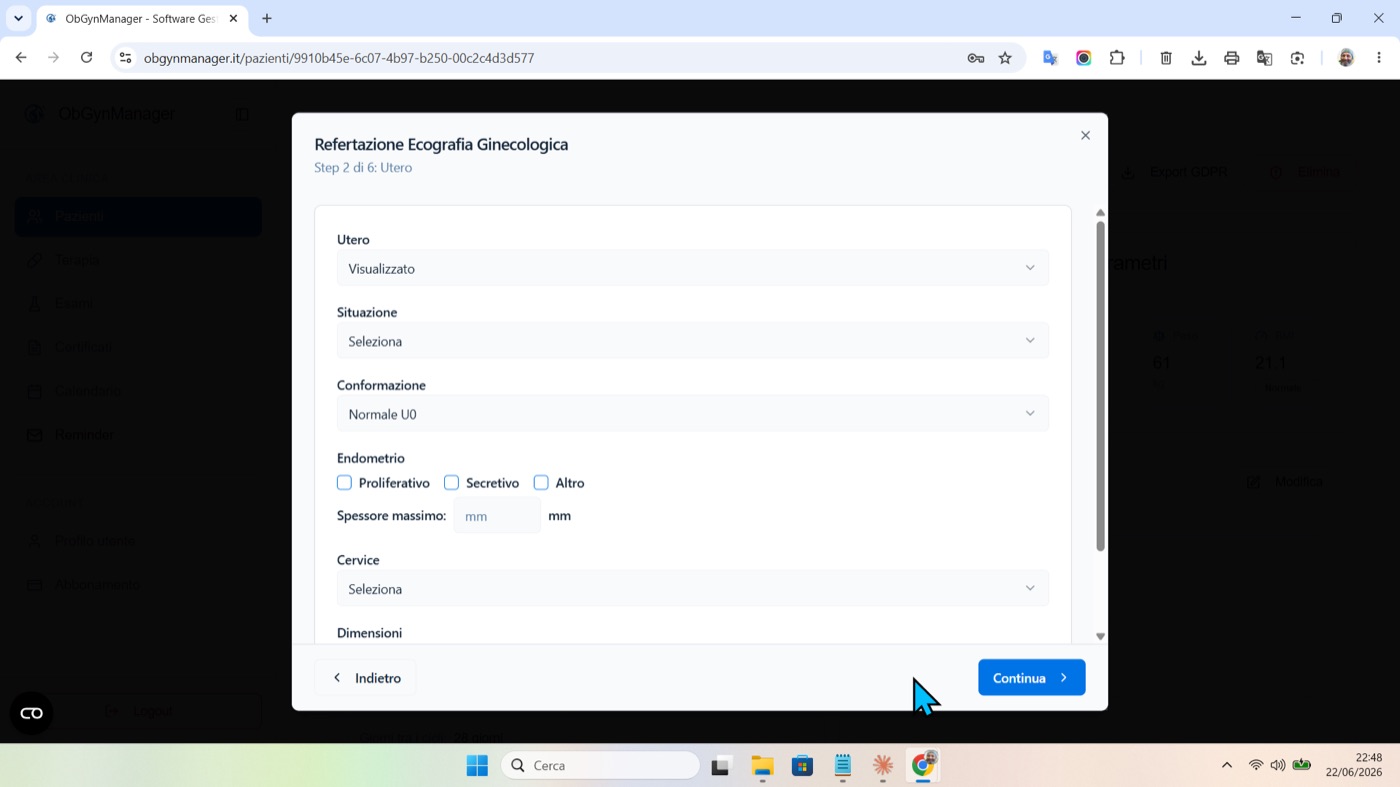1400x787 pixels.
Task: Go back with the Indietro button
Action: (365, 678)
